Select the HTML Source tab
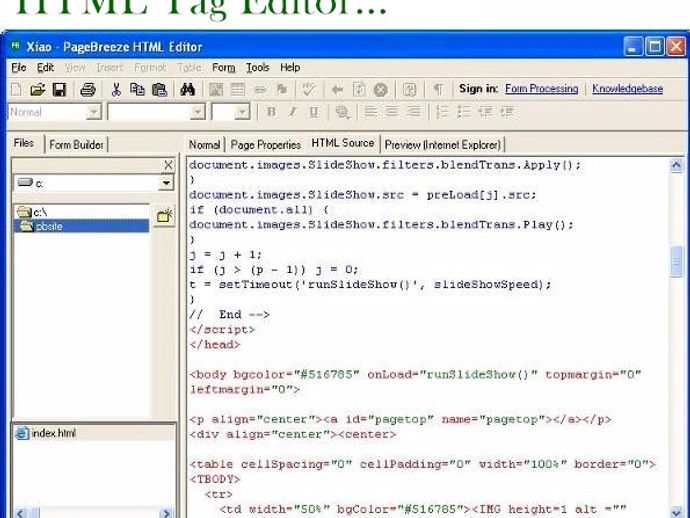The width and height of the screenshot is (690, 518). point(342,143)
